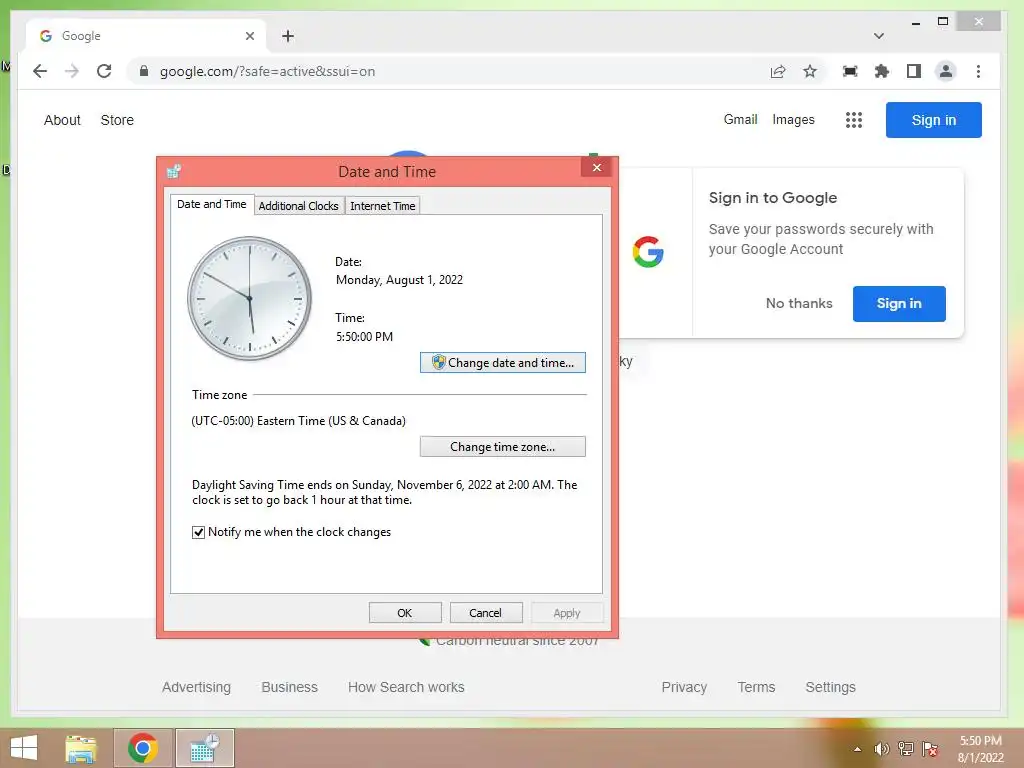The height and width of the screenshot is (768, 1024).
Task: Expand the tab search chevron
Action: [879, 36]
